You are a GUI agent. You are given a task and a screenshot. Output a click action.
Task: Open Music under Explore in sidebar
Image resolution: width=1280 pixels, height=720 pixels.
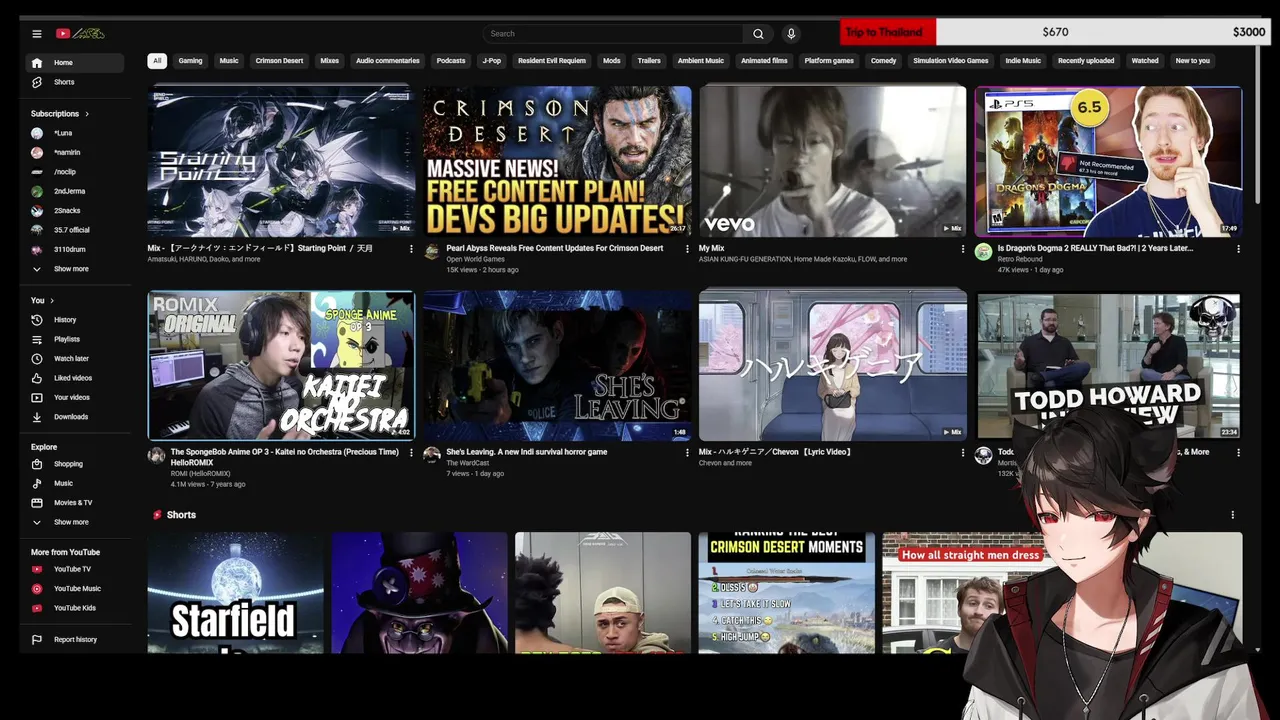pyautogui.click(x=75, y=483)
